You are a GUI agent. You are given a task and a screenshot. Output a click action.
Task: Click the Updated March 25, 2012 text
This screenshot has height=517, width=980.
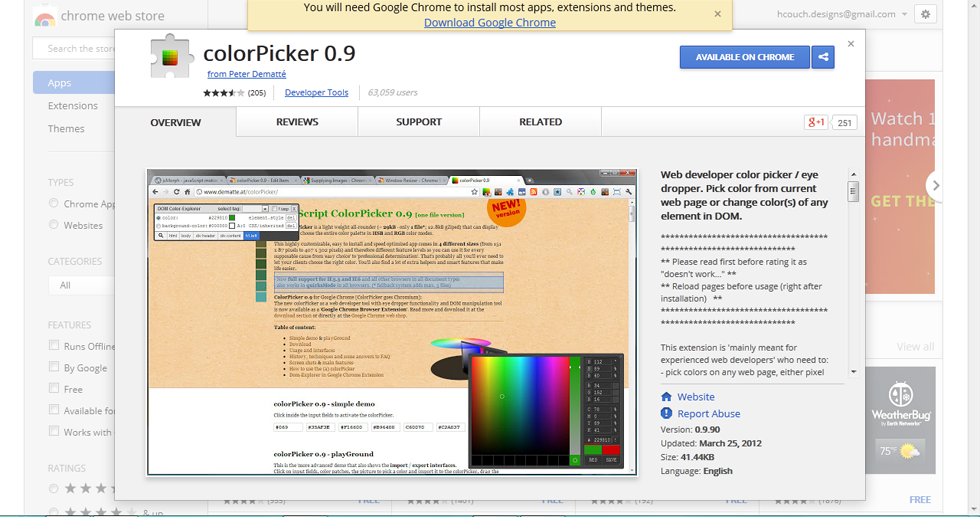click(711, 443)
